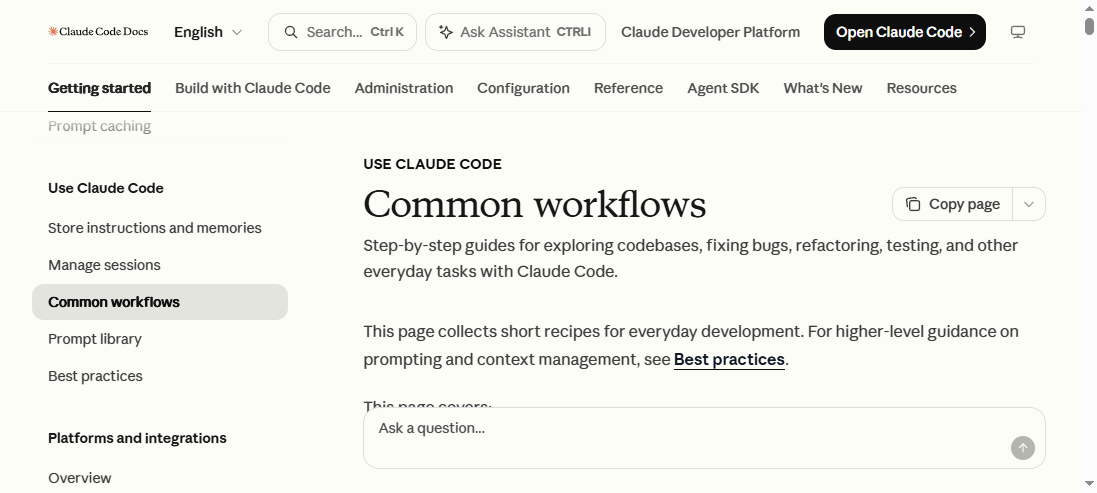Click the Ask Assistant sparkle icon
Viewport: 1097px width, 493px height.
coord(446,32)
